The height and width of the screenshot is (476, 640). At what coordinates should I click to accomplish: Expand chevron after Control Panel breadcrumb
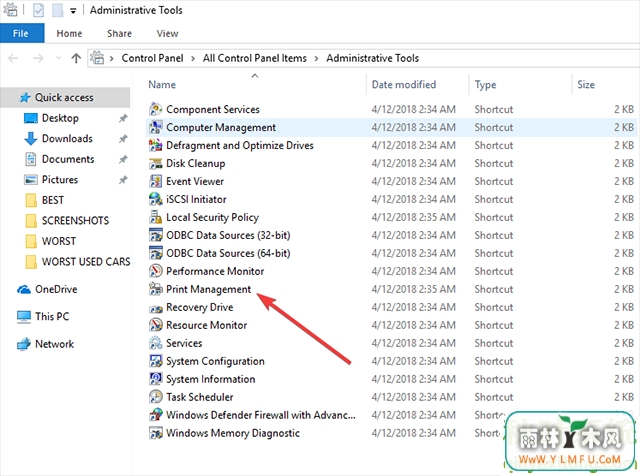[x=193, y=59]
